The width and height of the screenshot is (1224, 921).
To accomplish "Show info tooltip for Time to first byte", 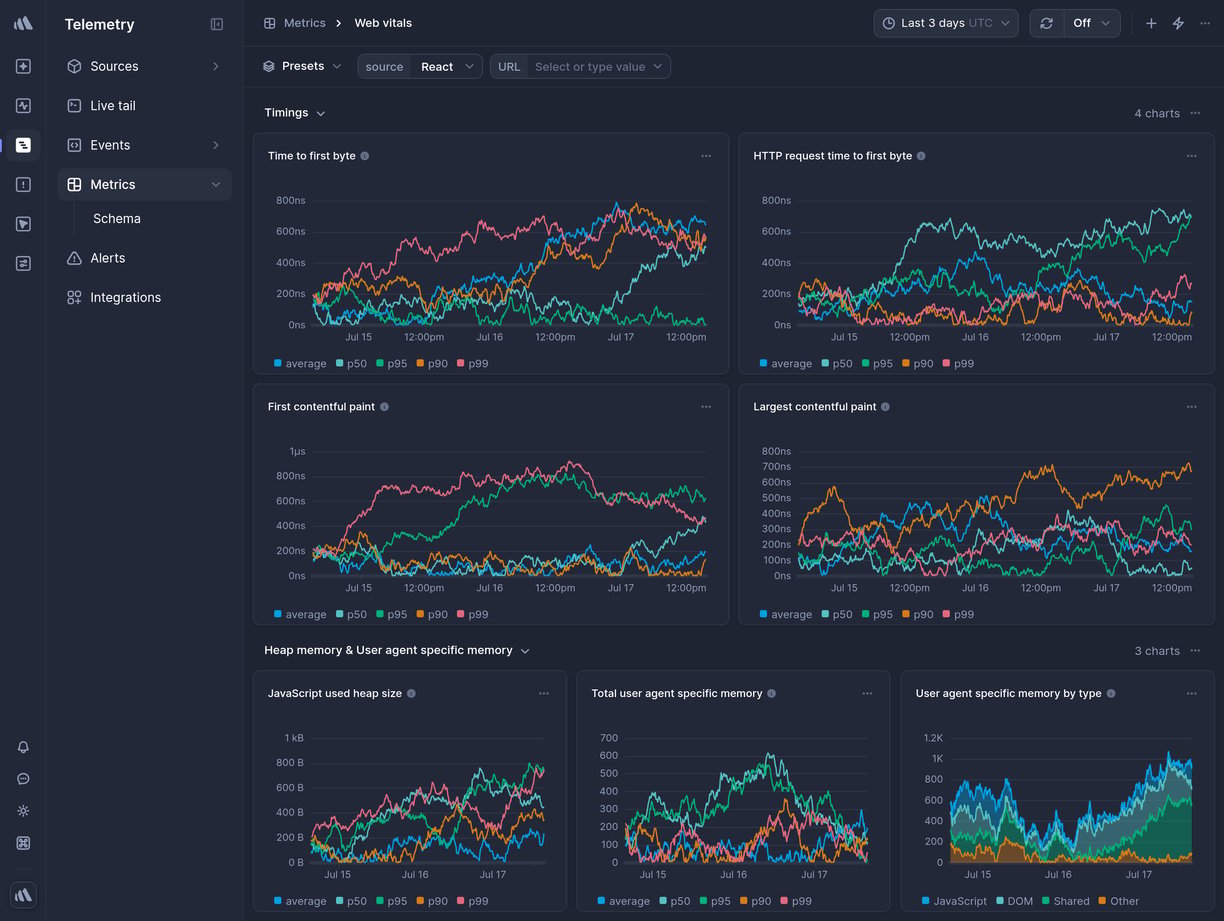I will (x=365, y=156).
